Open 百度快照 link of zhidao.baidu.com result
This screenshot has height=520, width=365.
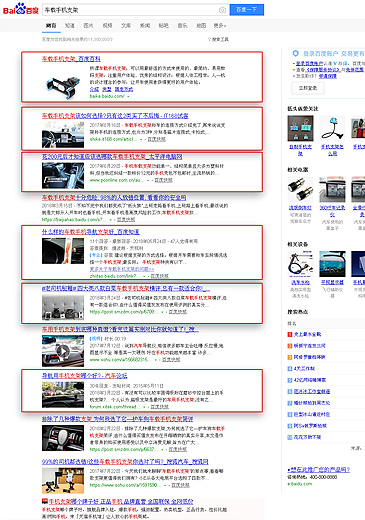[x=160, y=276]
